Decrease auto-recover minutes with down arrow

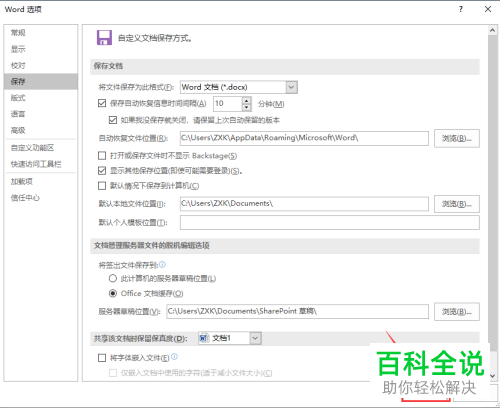246,107
